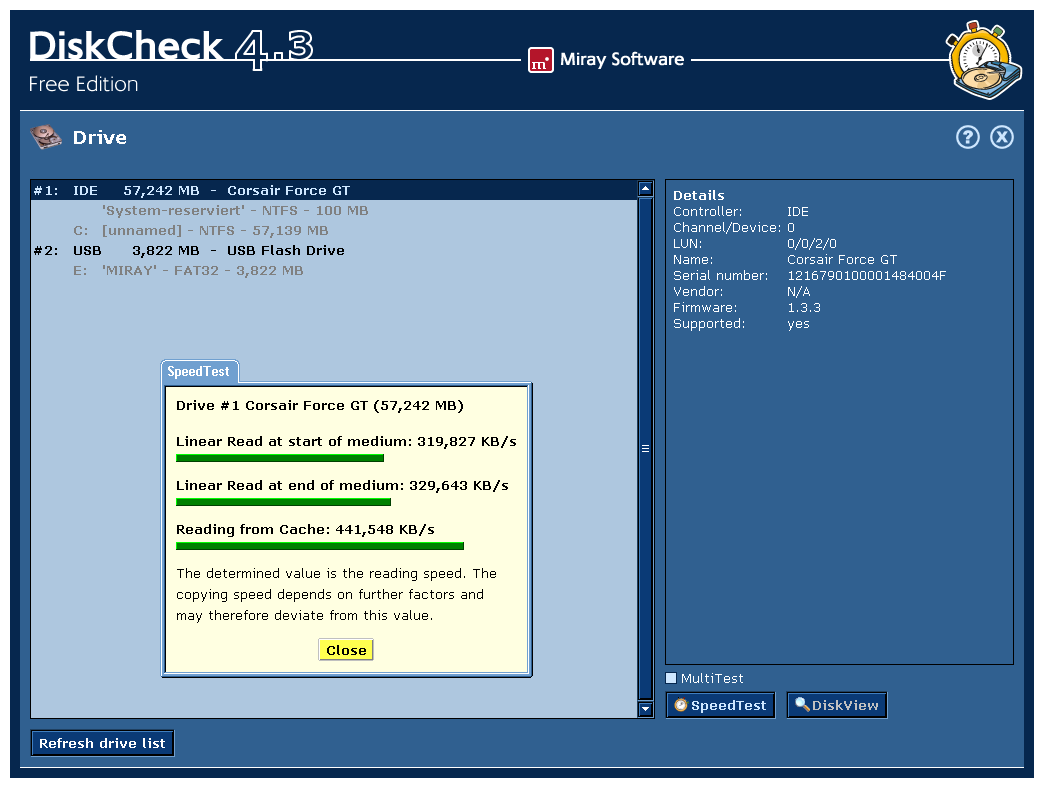Click Drive #1 Corsair Force GT dialog heading
1043x787 pixels.
coord(320,406)
